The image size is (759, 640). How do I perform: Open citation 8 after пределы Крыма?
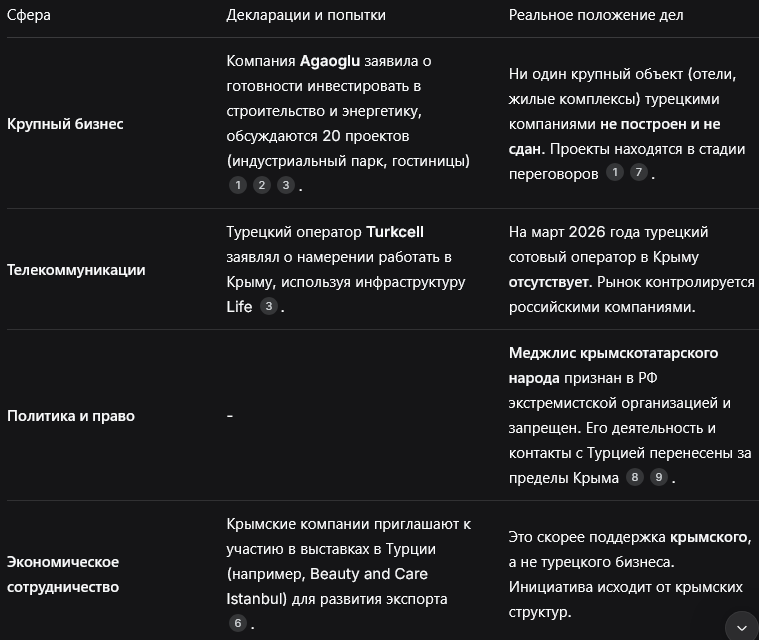point(635,477)
